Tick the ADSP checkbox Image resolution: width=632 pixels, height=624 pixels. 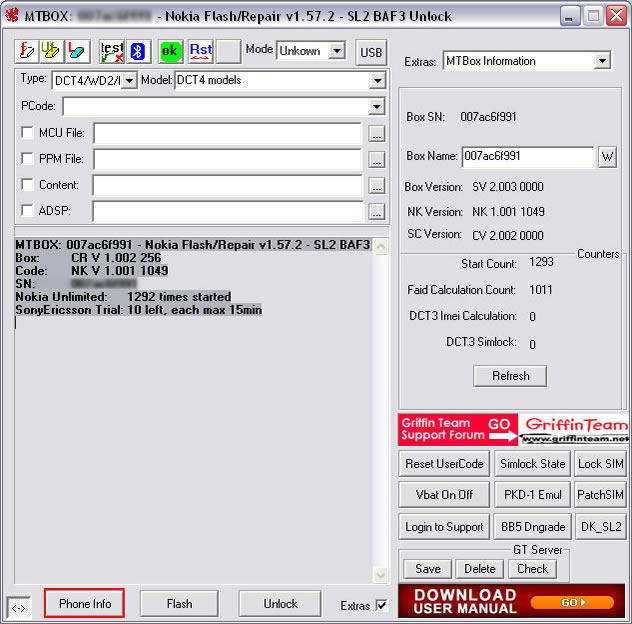(27, 210)
